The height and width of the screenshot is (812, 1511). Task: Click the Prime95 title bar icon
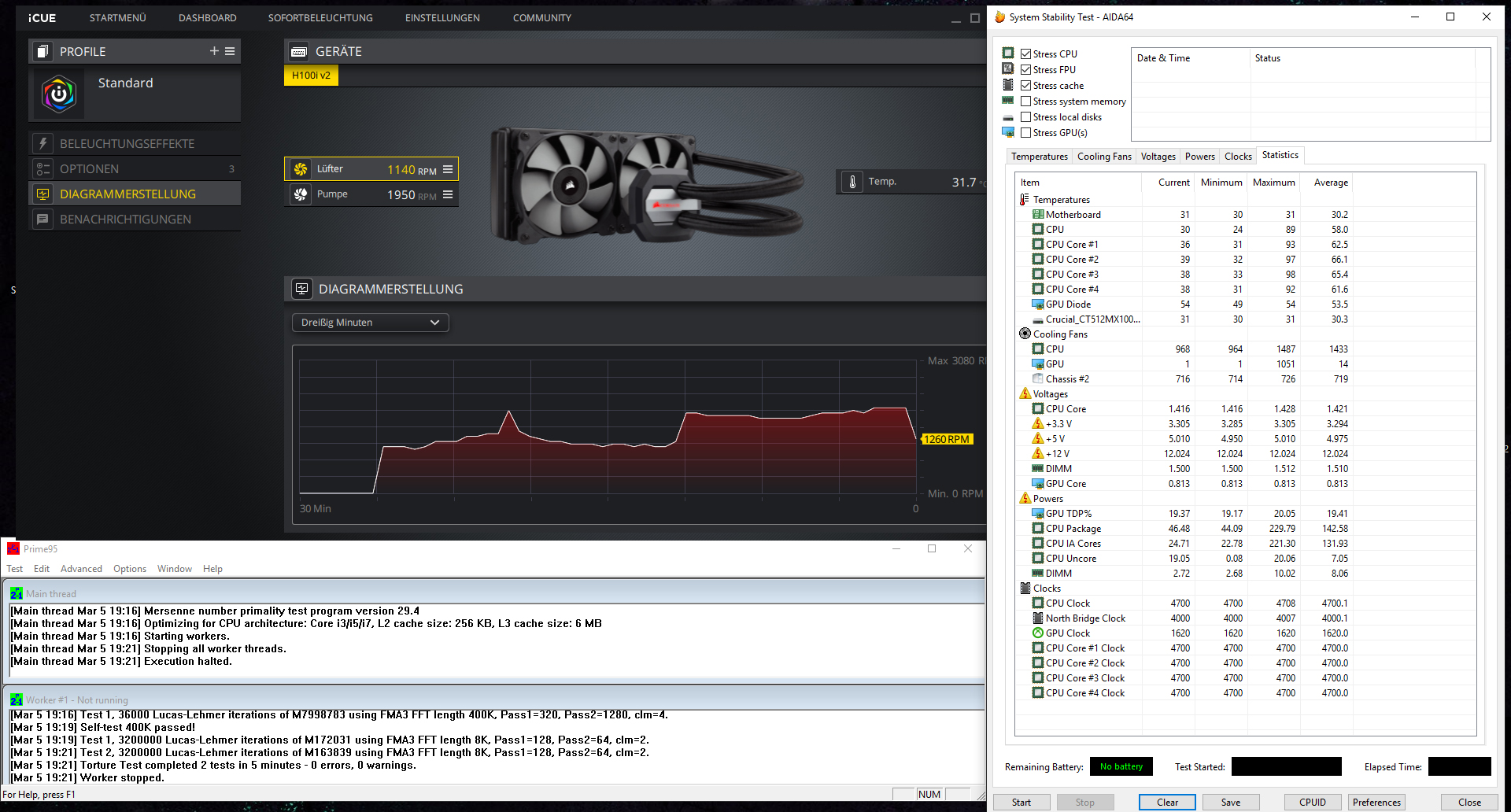pyautogui.click(x=13, y=548)
